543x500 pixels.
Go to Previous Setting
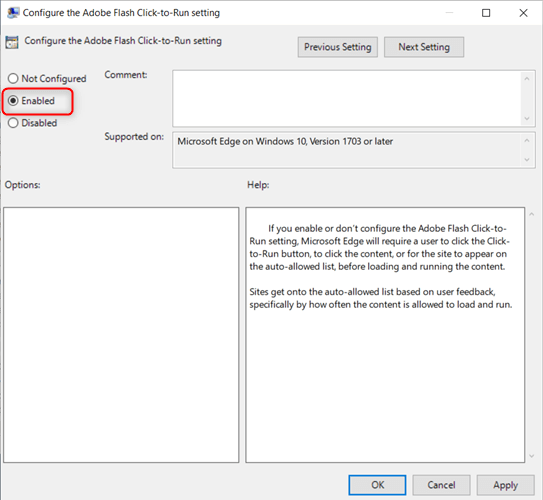[x=338, y=47]
